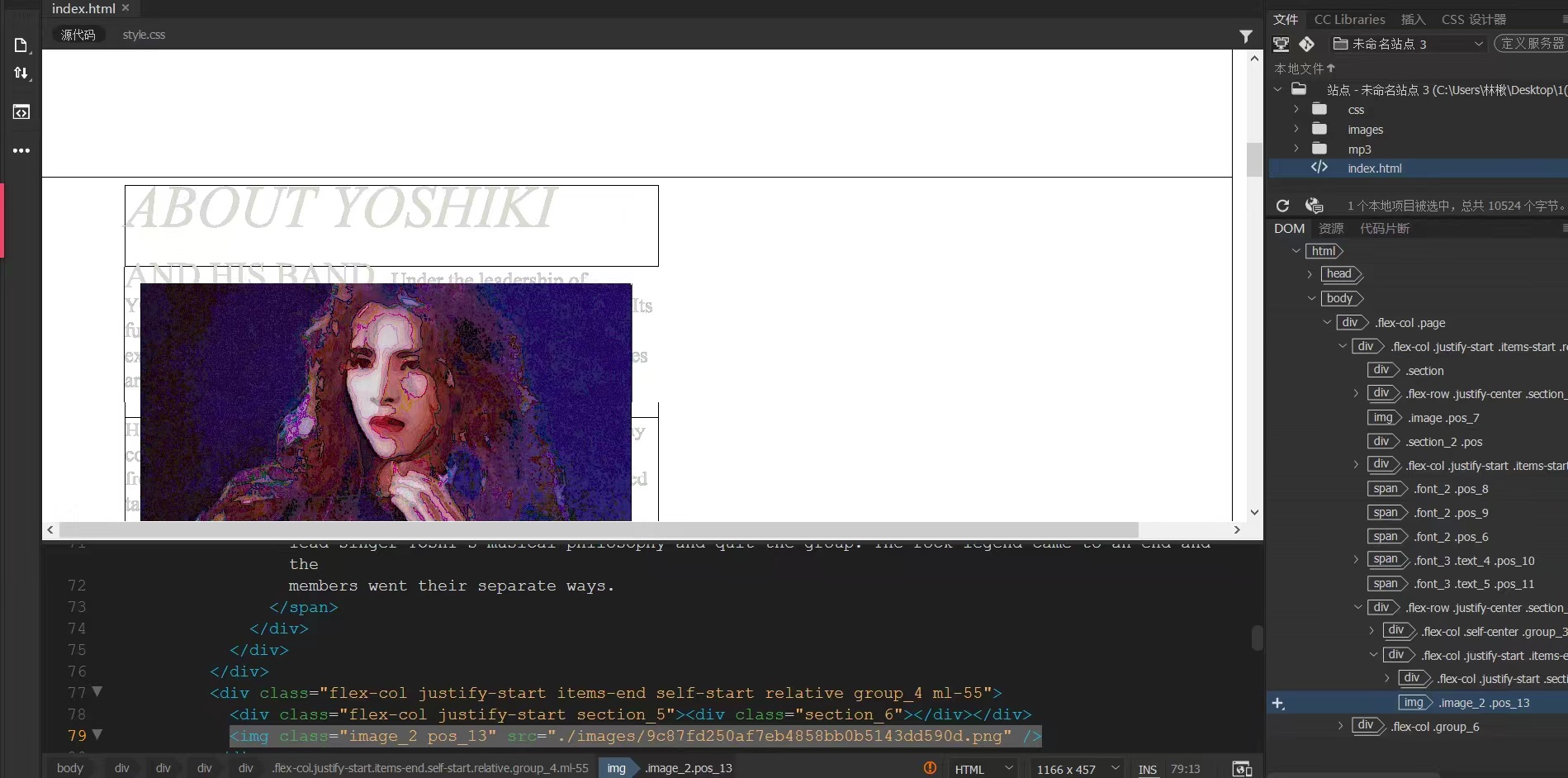The image size is (1568, 778).
Task: Select .image_2.pos_13 in tag selector
Action: [689, 768]
